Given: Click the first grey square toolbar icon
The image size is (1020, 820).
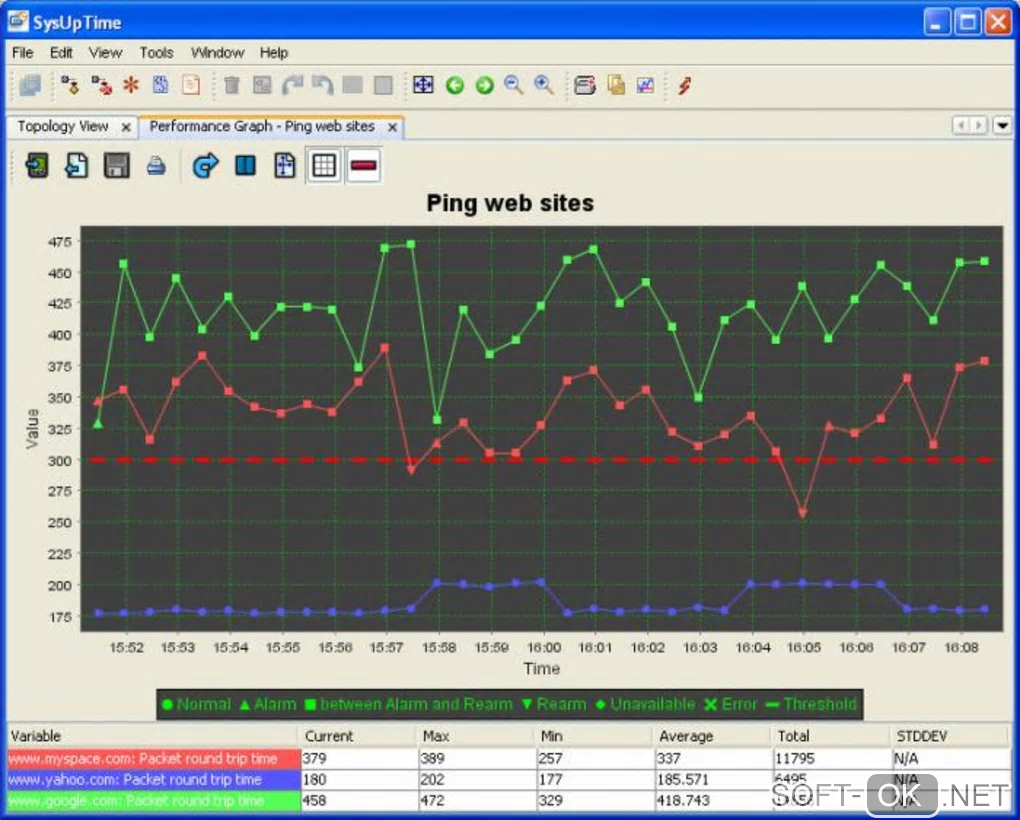Looking at the screenshot, I should point(353,85).
